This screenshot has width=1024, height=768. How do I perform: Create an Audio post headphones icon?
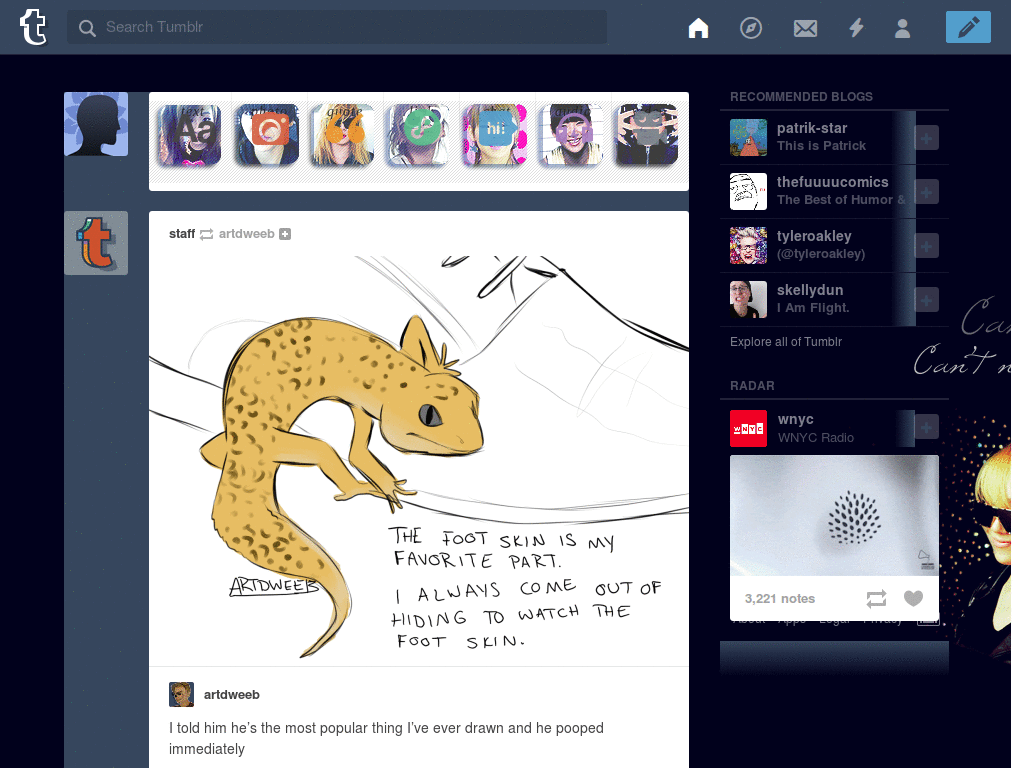pos(571,135)
